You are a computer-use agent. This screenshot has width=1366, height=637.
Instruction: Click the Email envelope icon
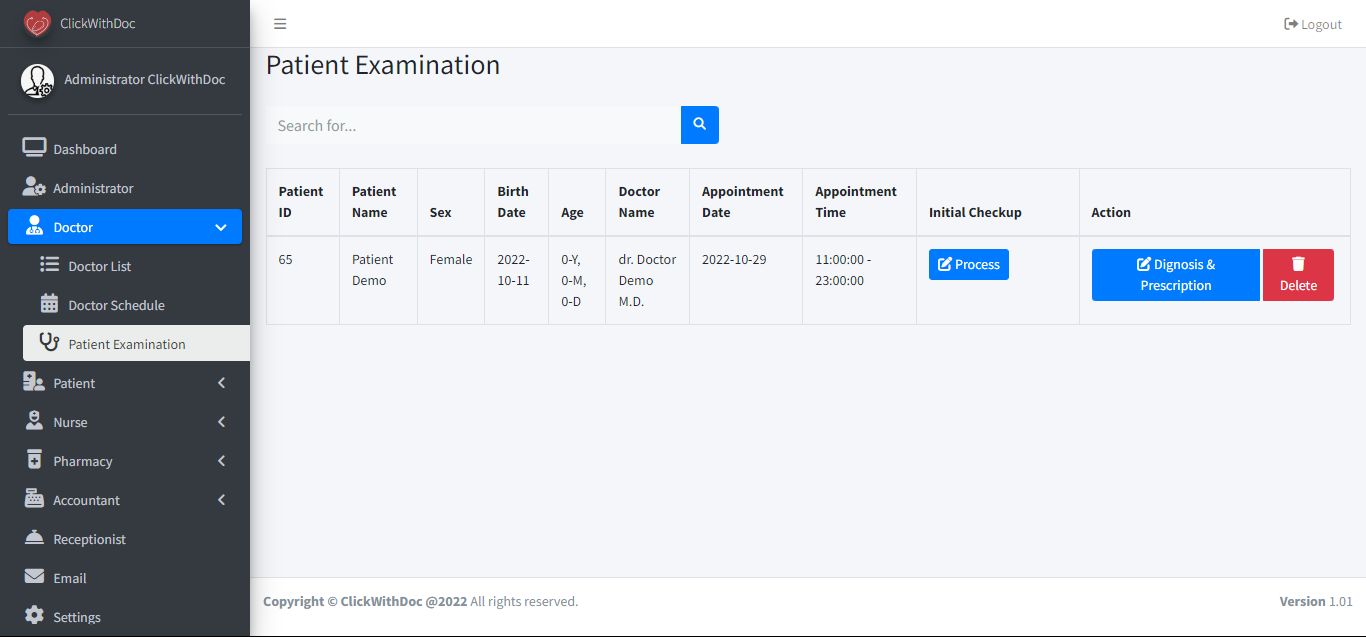pos(34,577)
